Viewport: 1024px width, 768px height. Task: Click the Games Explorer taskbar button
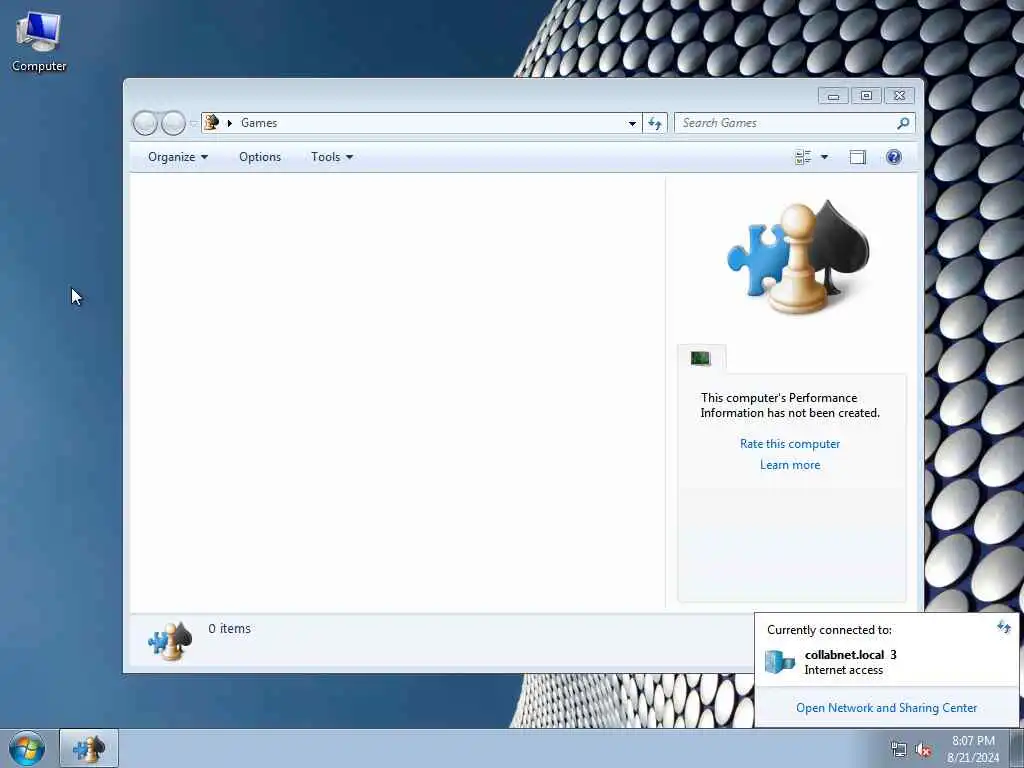[x=89, y=748]
